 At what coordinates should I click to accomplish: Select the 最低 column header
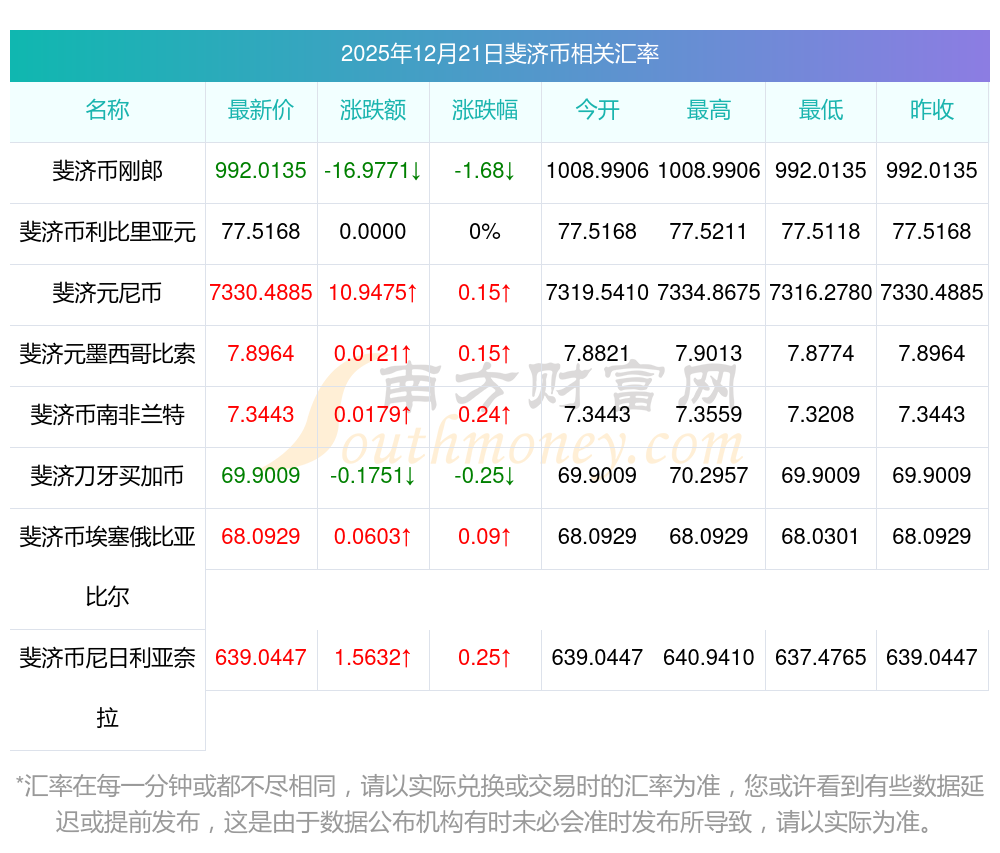click(821, 110)
